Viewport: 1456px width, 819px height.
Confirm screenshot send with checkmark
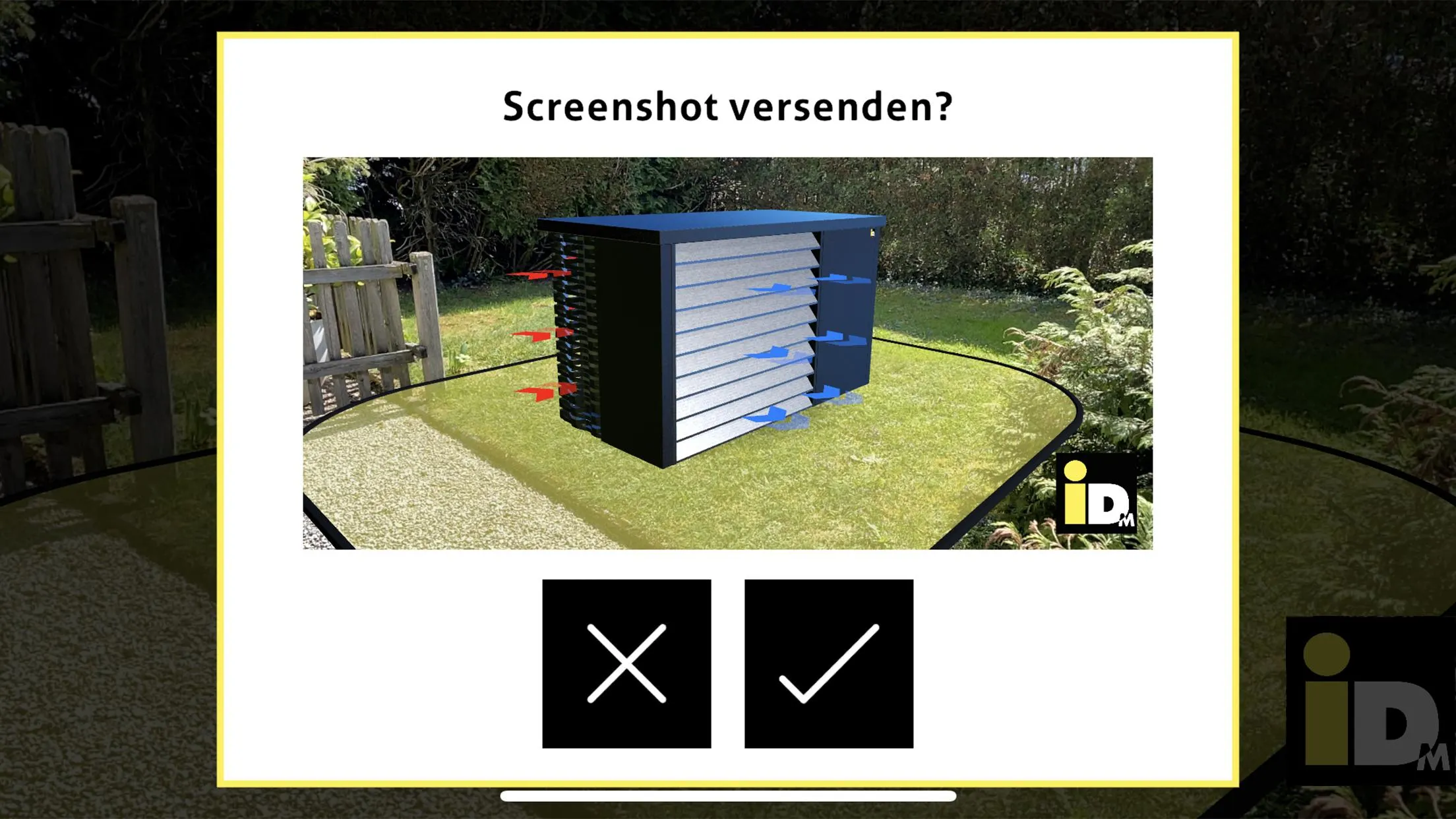tap(828, 664)
